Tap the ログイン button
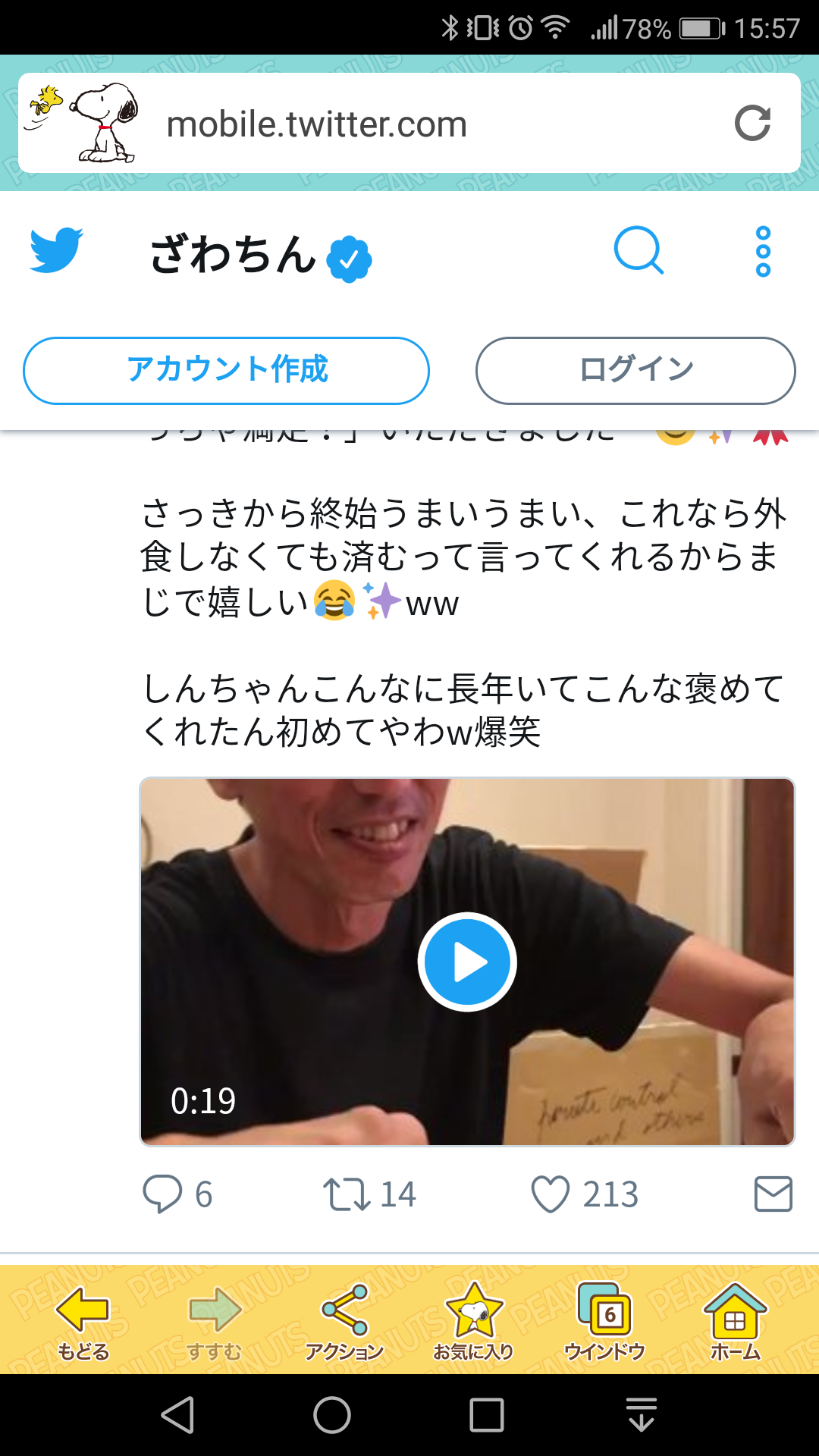This screenshot has height=1456, width=819. pos(635,370)
